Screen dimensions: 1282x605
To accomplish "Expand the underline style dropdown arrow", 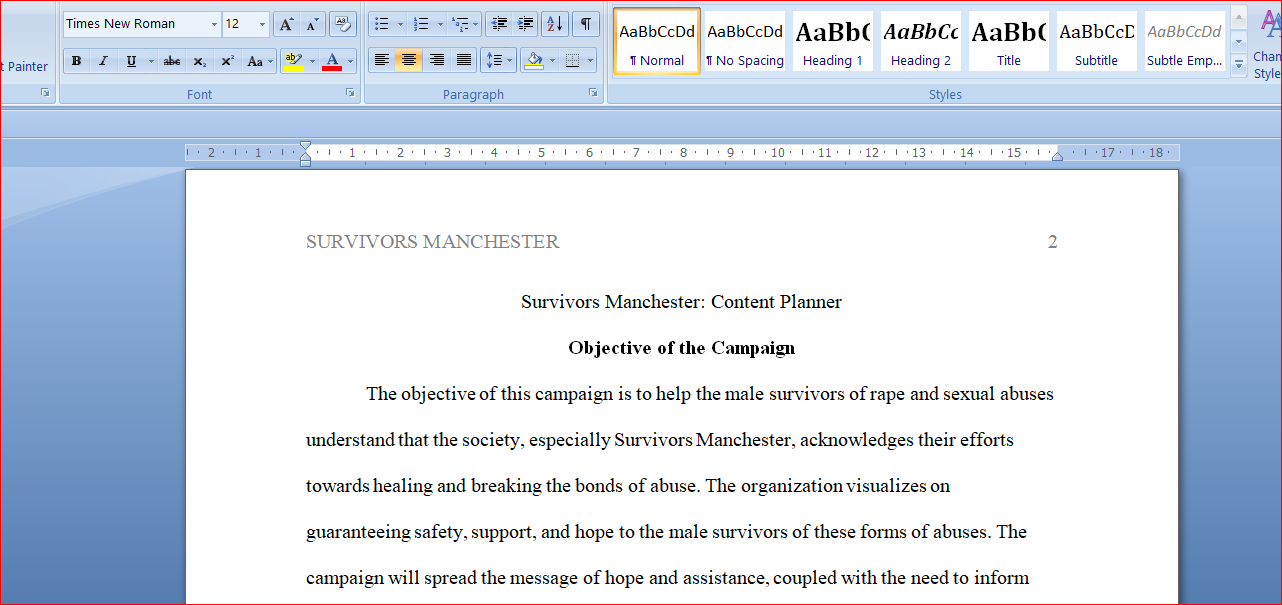I will tap(151, 61).
